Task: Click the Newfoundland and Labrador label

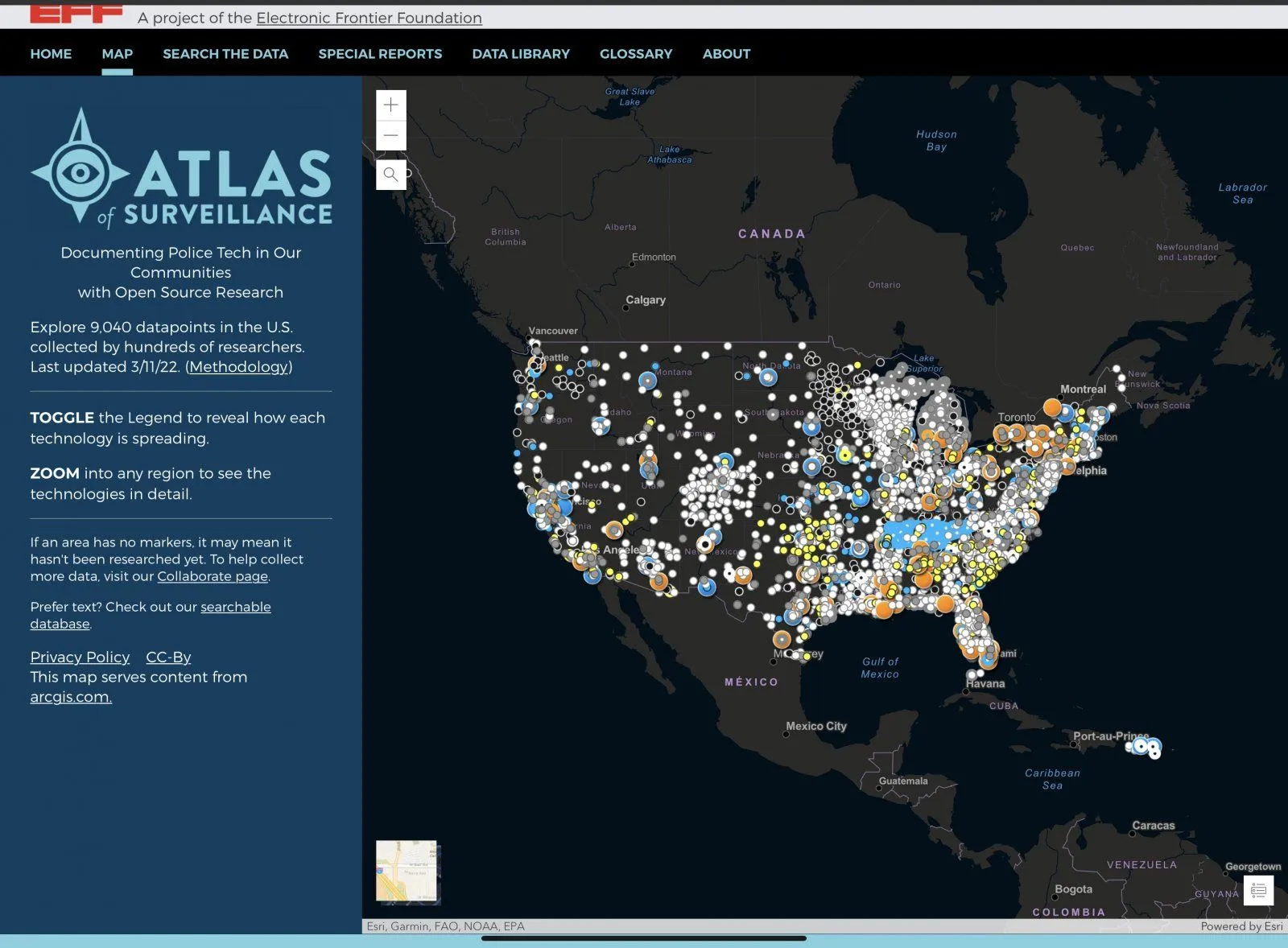Action: point(1187,252)
